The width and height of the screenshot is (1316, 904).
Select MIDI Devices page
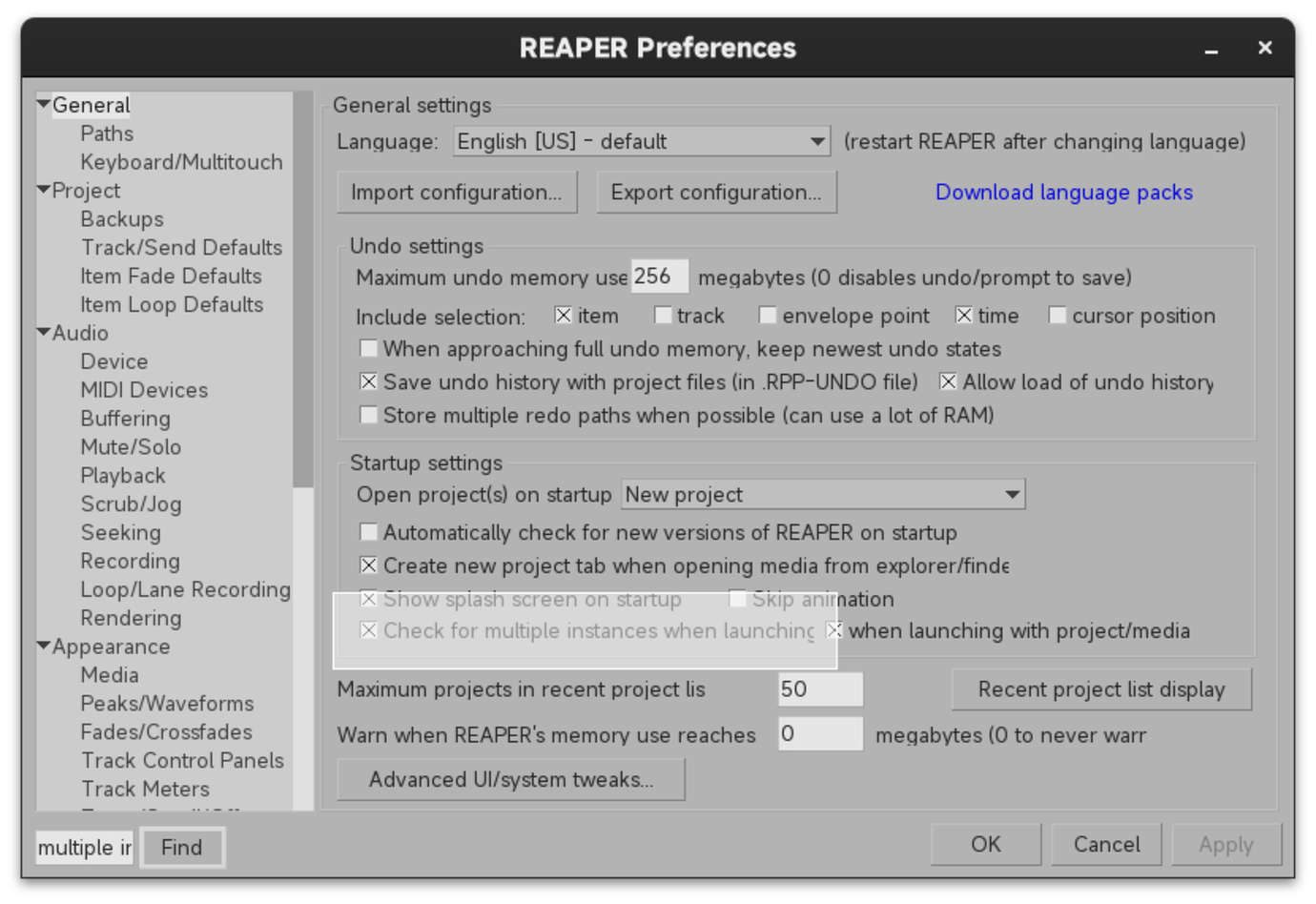coord(144,390)
